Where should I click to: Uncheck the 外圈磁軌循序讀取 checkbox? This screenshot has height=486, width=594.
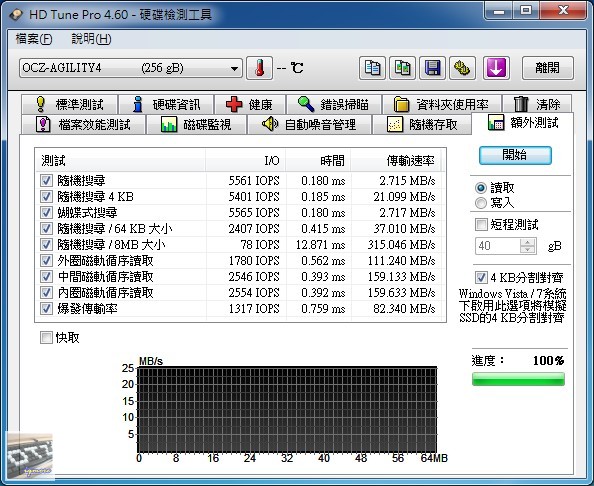point(46,260)
